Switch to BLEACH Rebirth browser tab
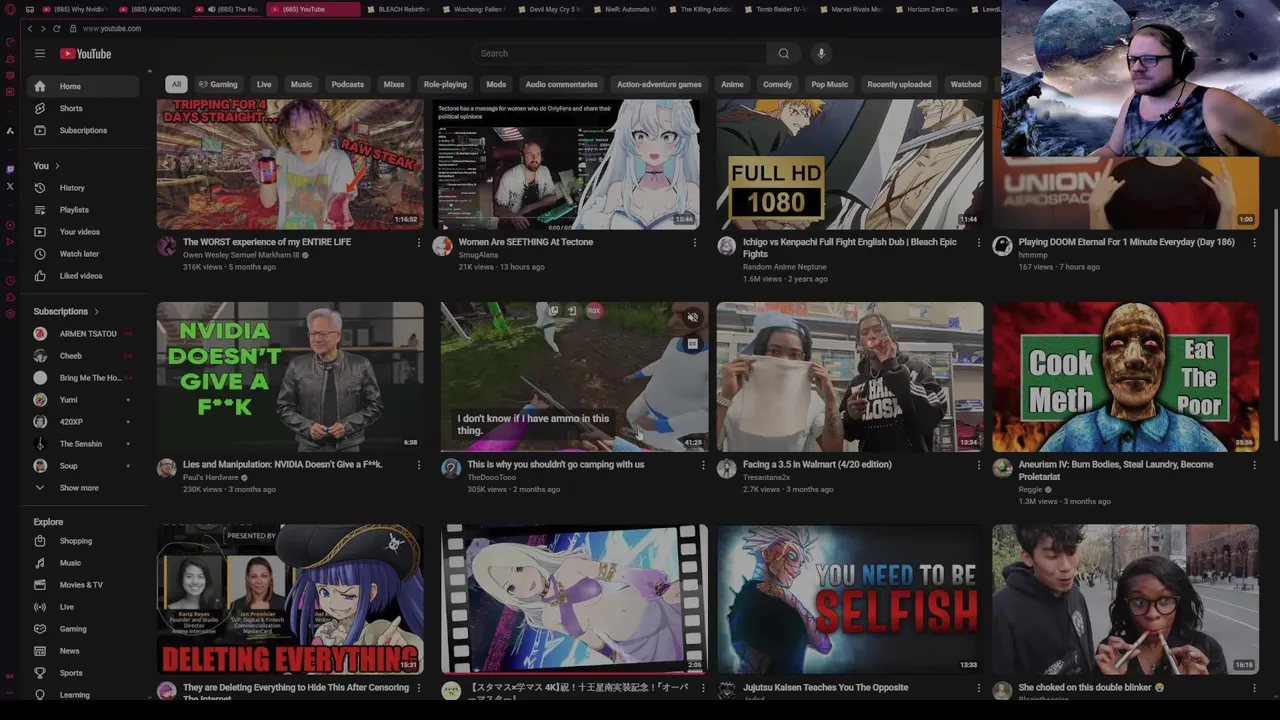 tap(400, 9)
